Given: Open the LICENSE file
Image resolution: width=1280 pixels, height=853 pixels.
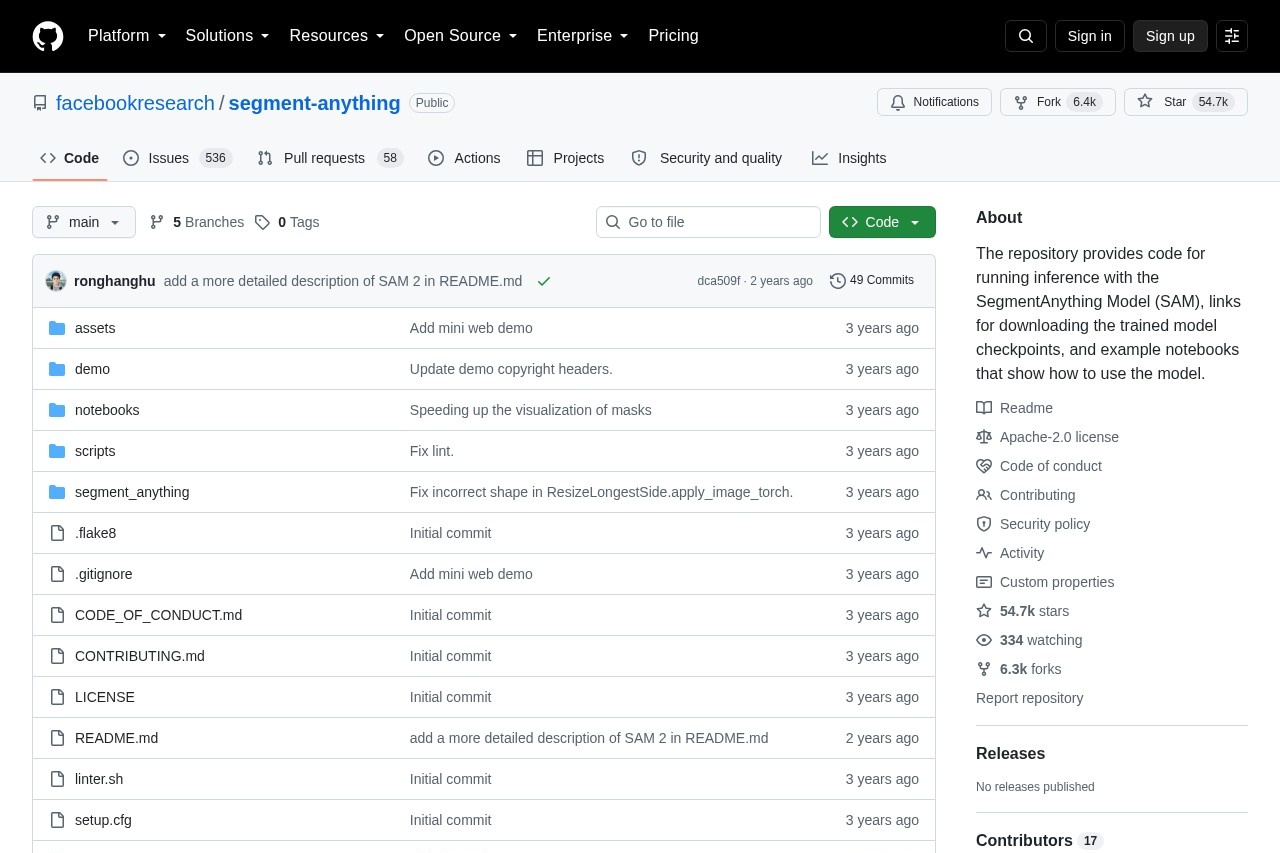Looking at the screenshot, I should point(105,697).
